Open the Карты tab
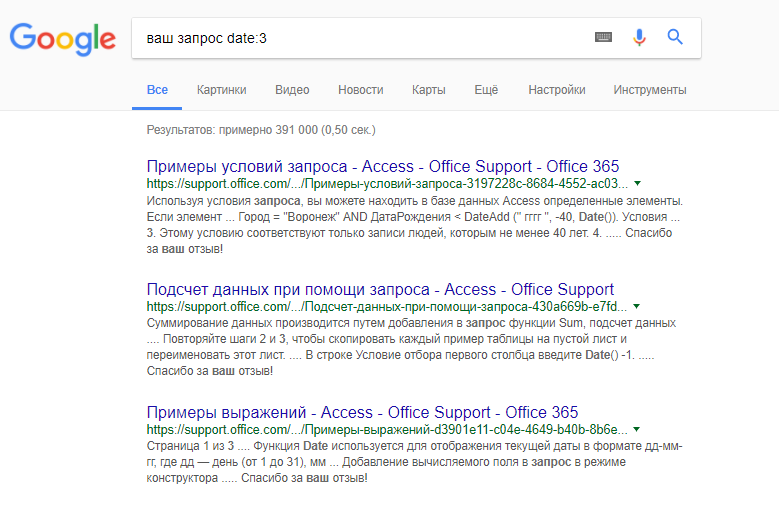The height and width of the screenshot is (505, 779). [x=429, y=90]
